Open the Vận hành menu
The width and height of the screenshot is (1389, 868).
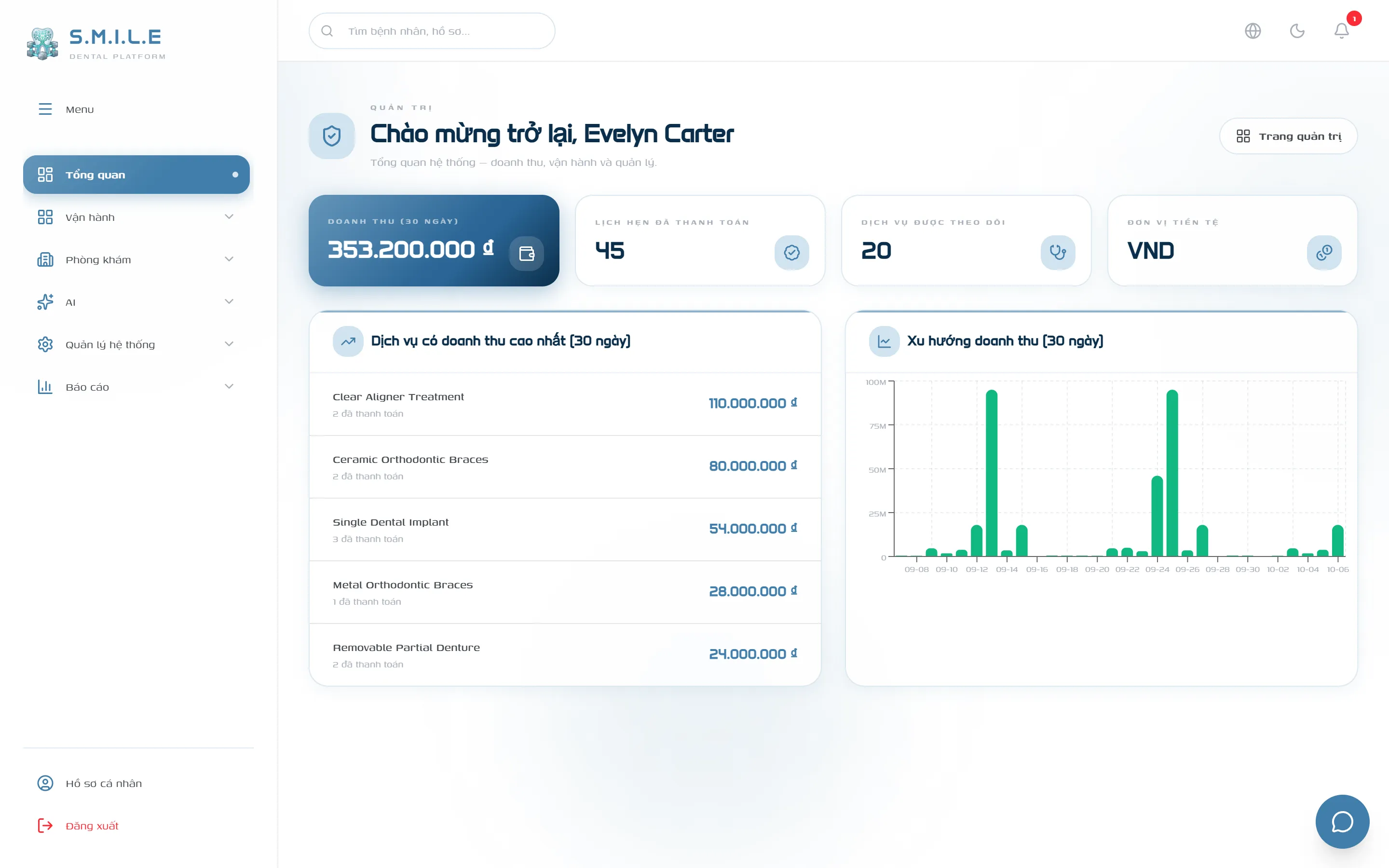click(x=136, y=217)
